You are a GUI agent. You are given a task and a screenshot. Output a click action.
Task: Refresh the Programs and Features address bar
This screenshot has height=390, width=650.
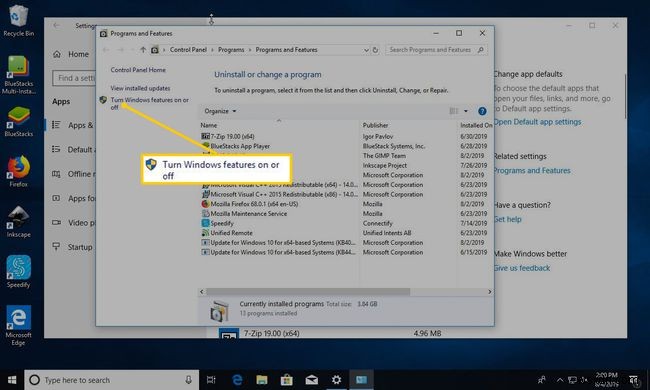(375, 50)
